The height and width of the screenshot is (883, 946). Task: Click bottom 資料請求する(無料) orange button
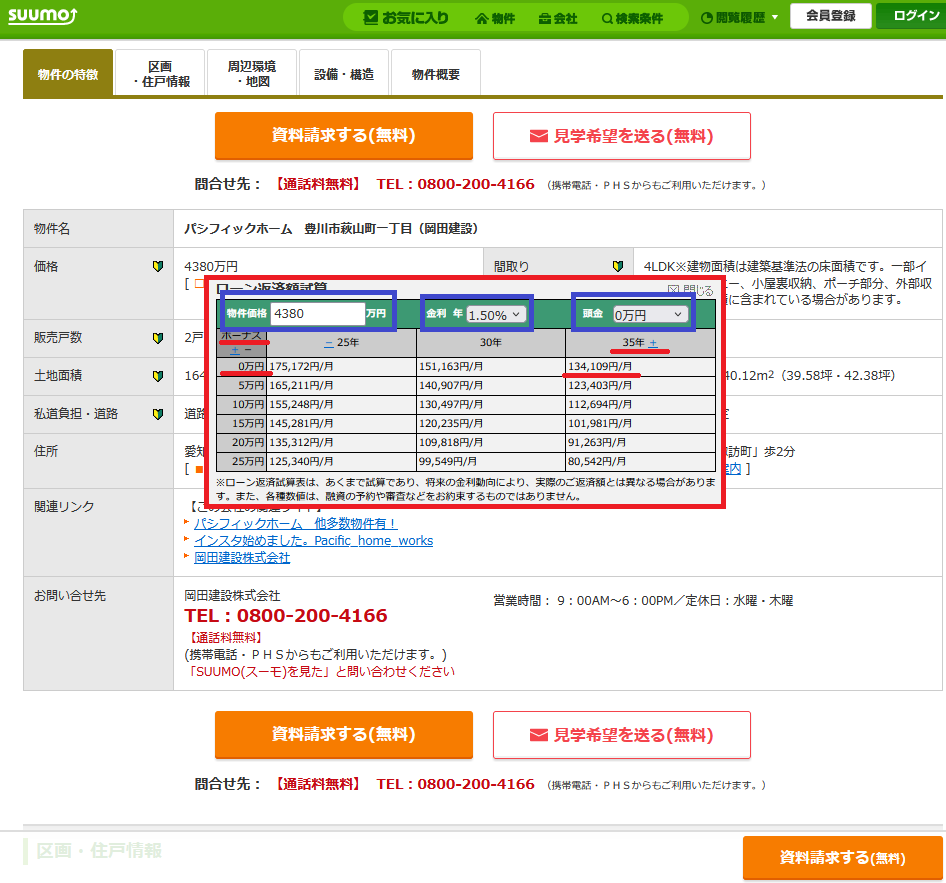pyautogui.click(x=344, y=735)
